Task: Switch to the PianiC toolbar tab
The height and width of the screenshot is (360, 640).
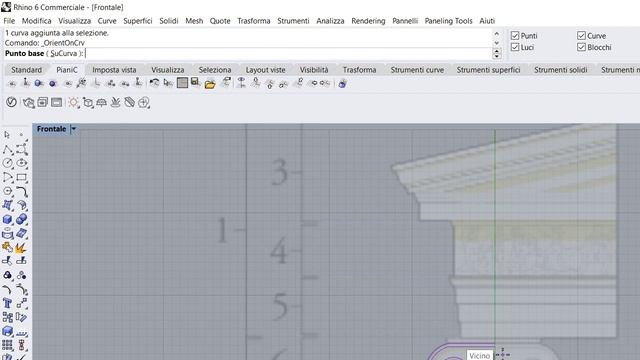Action: 67,70
